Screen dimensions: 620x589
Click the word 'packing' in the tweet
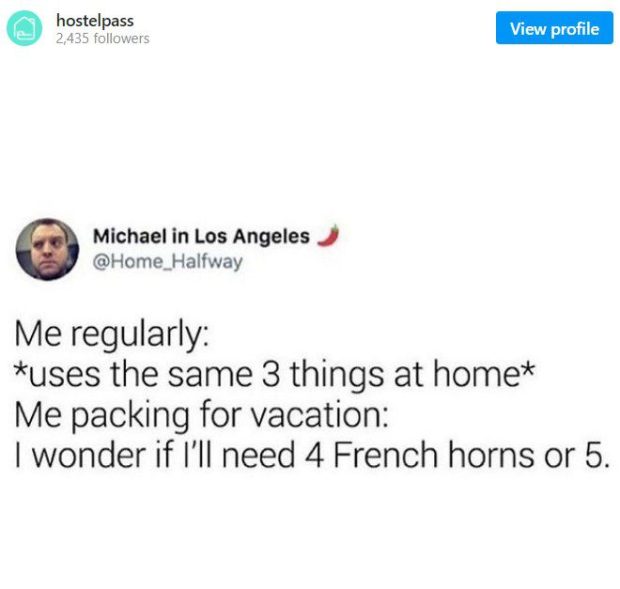(x=130, y=417)
